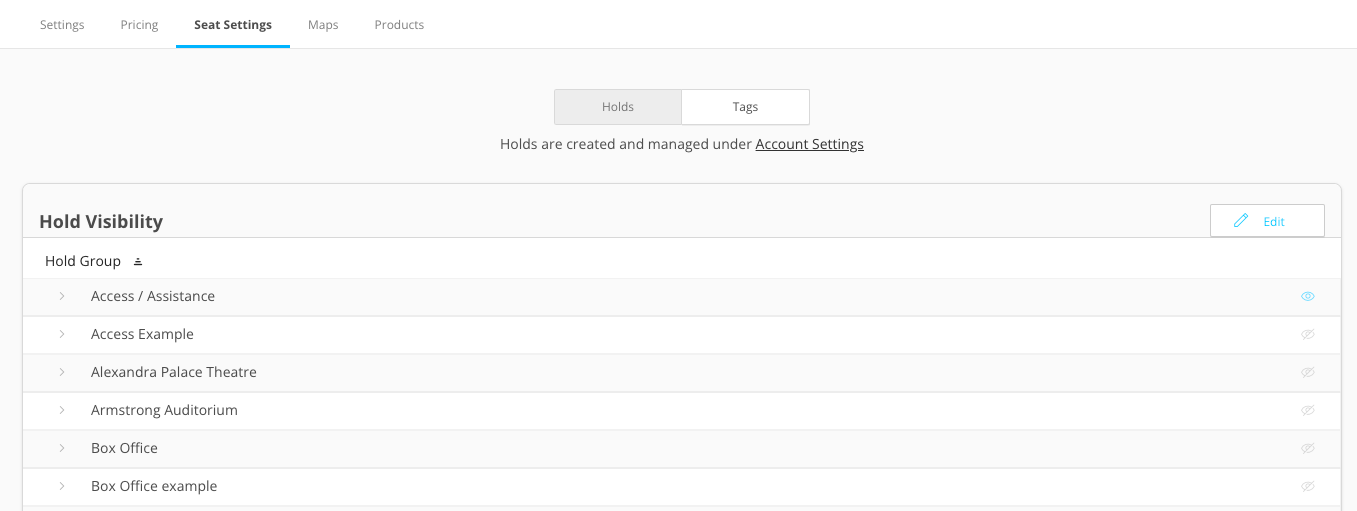Click the sort arrow icon beside Hold Group
This screenshot has width=1357, height=511.
138,262
